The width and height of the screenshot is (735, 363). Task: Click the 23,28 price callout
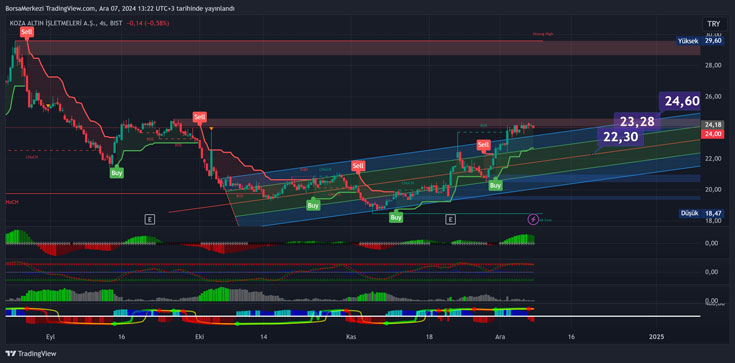[x=637, y=122]
